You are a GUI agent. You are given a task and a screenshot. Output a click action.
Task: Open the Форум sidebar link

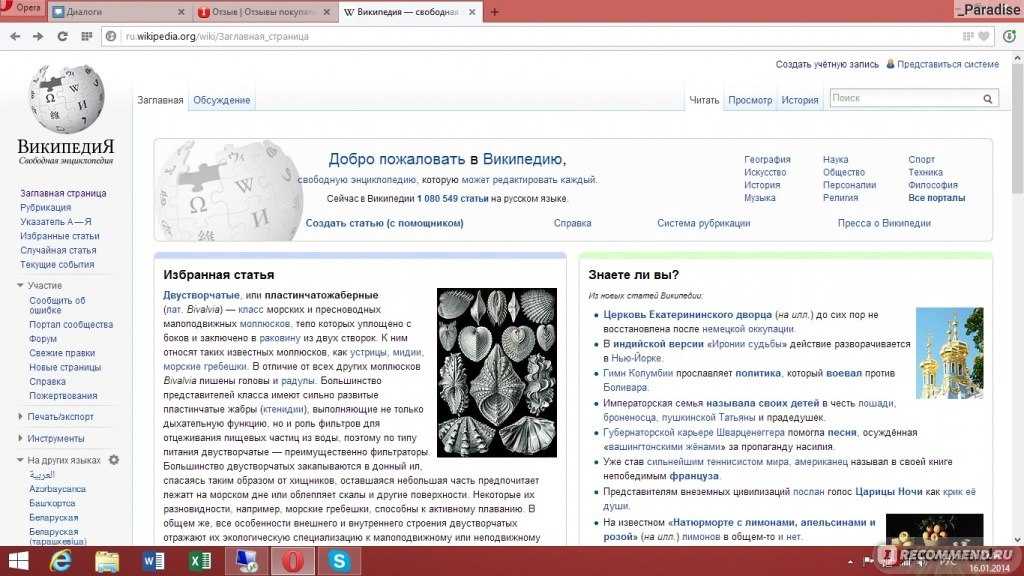43,338
